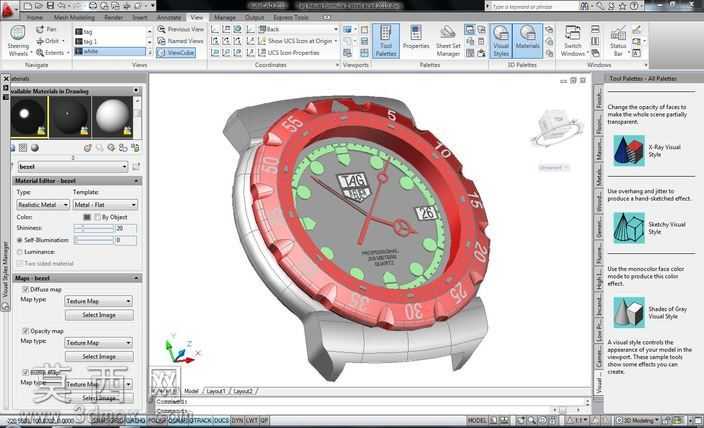Switch to the Layout2 tab
The image size is (704, 428).
point(243,391)
